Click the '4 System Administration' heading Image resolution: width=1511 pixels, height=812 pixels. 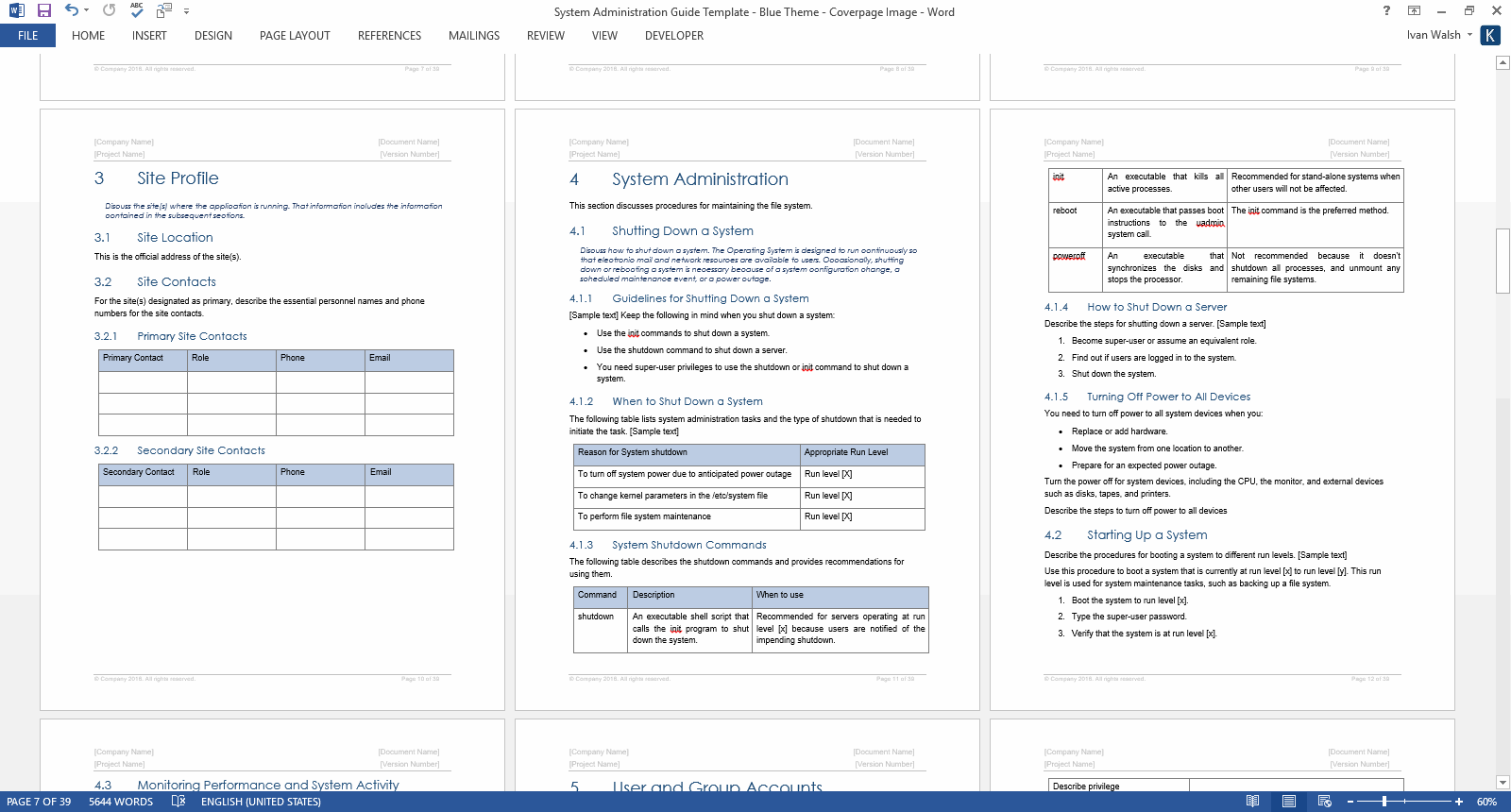pyautogui.click(x=679, y=179)
